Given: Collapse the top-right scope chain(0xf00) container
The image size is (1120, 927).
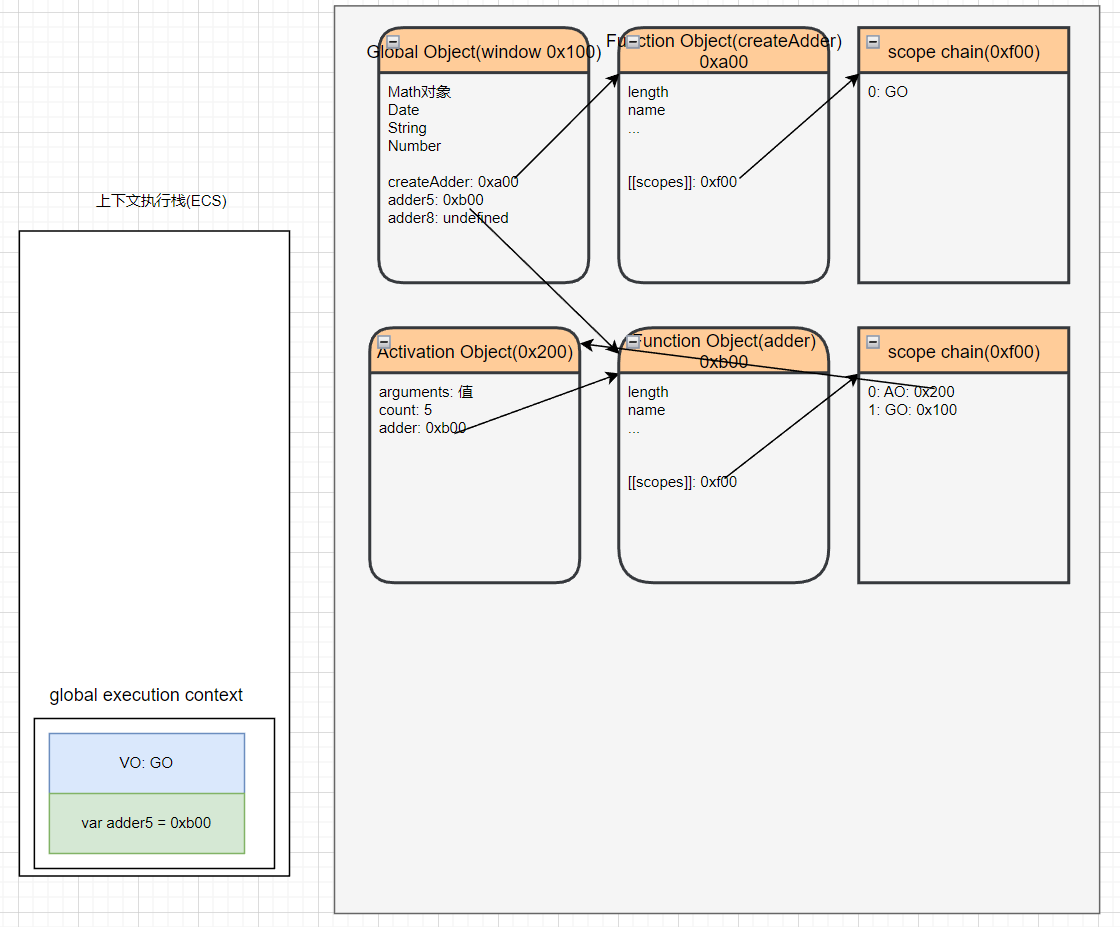Looking at the screenshot, I should point(873,42).
